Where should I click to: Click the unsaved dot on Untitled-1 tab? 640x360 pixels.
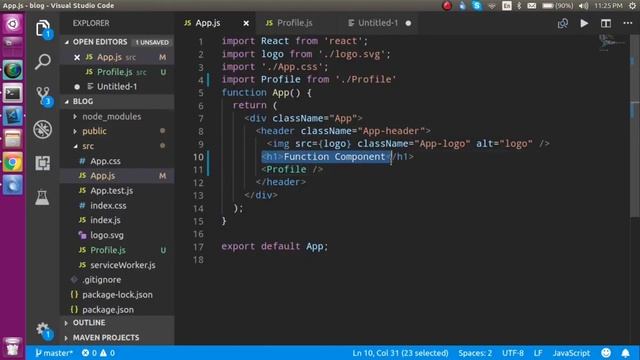coord(408,23)
